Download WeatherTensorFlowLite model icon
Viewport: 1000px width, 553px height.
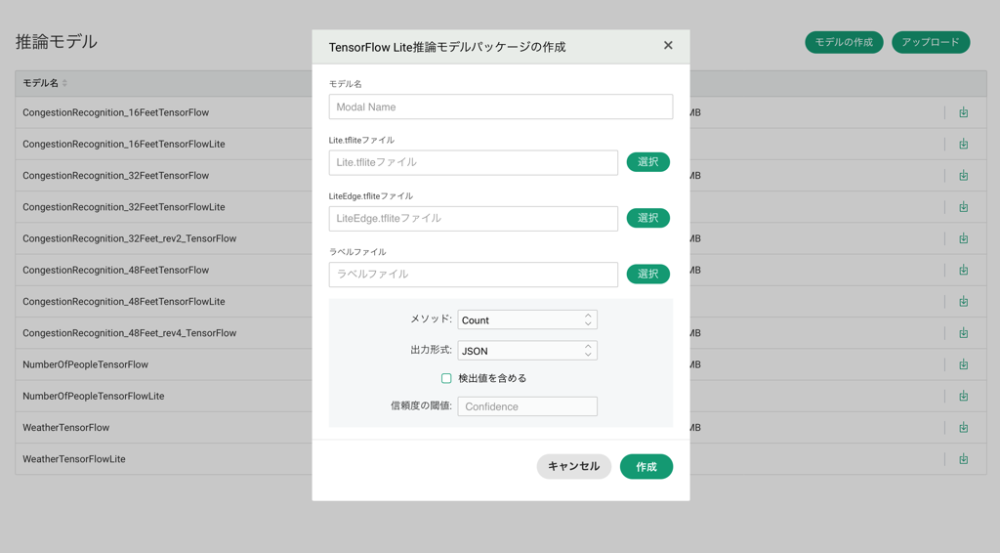[963, 459]
